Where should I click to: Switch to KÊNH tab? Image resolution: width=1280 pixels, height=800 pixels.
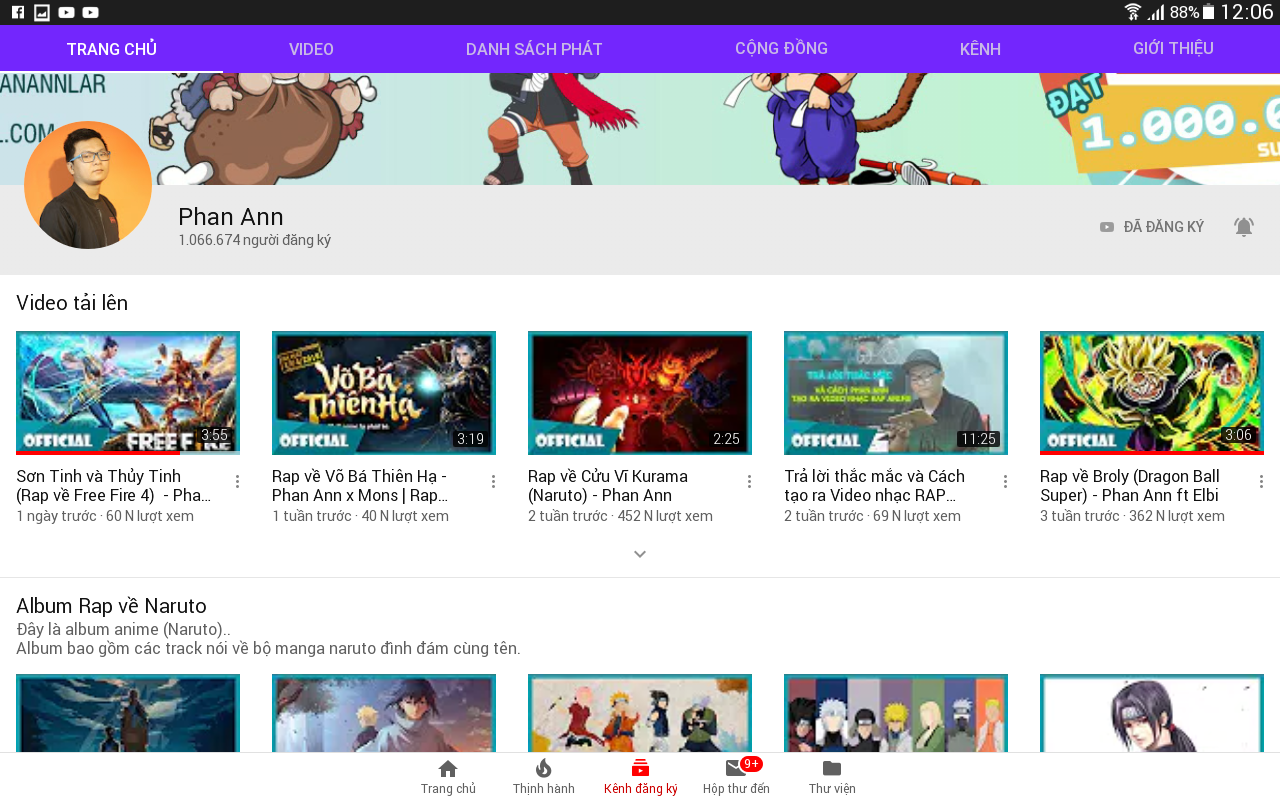[x=980, y=49]
